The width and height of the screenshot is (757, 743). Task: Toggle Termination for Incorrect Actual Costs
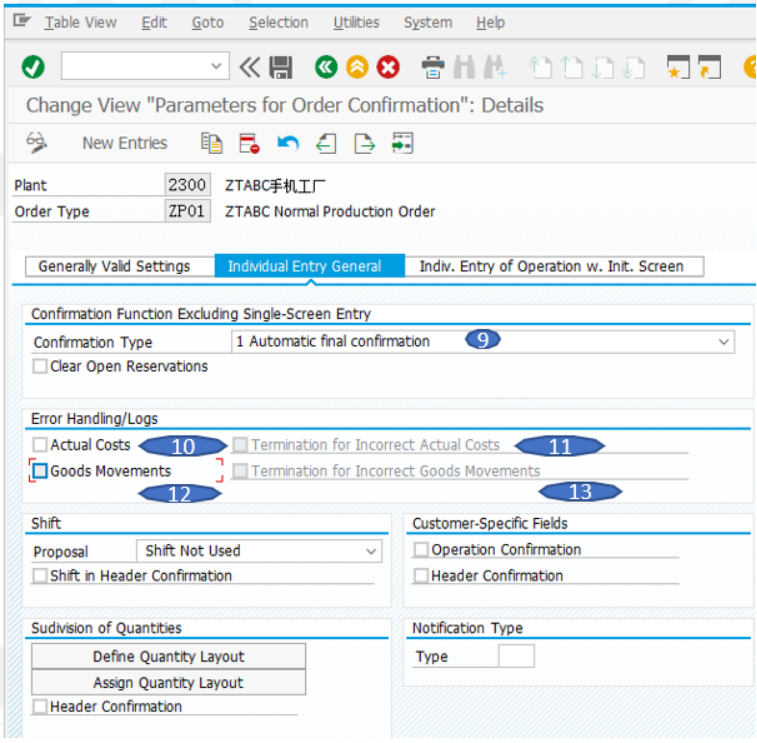[x=240, y=445]
